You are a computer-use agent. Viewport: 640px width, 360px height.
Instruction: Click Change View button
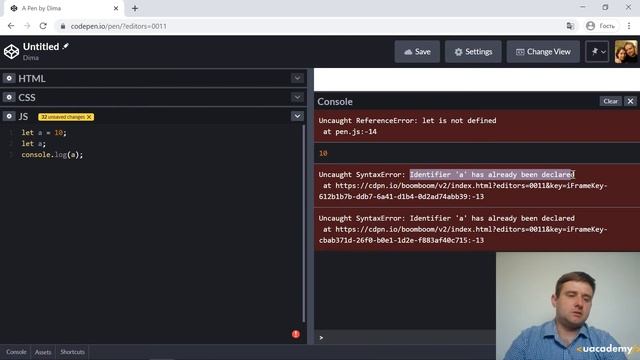point(543,52)
